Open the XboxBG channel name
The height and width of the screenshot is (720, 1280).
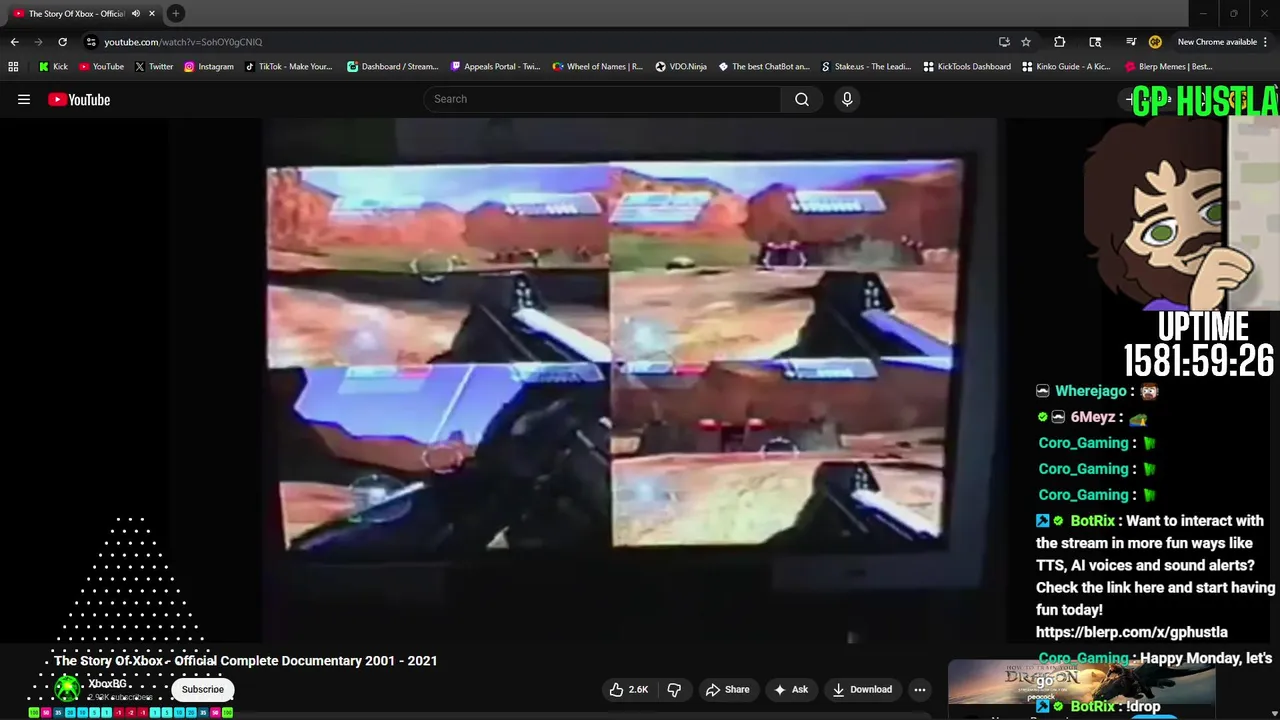[x=108, y=684]
